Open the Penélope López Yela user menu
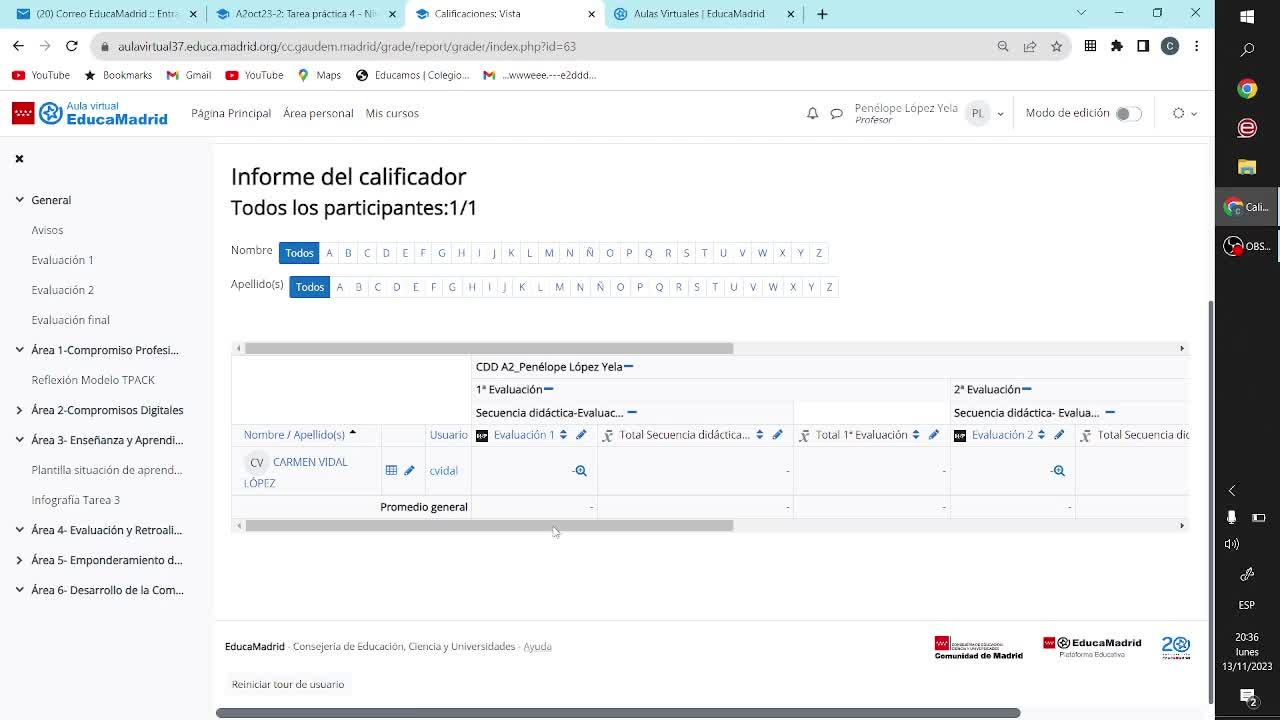 click(929, 114)
